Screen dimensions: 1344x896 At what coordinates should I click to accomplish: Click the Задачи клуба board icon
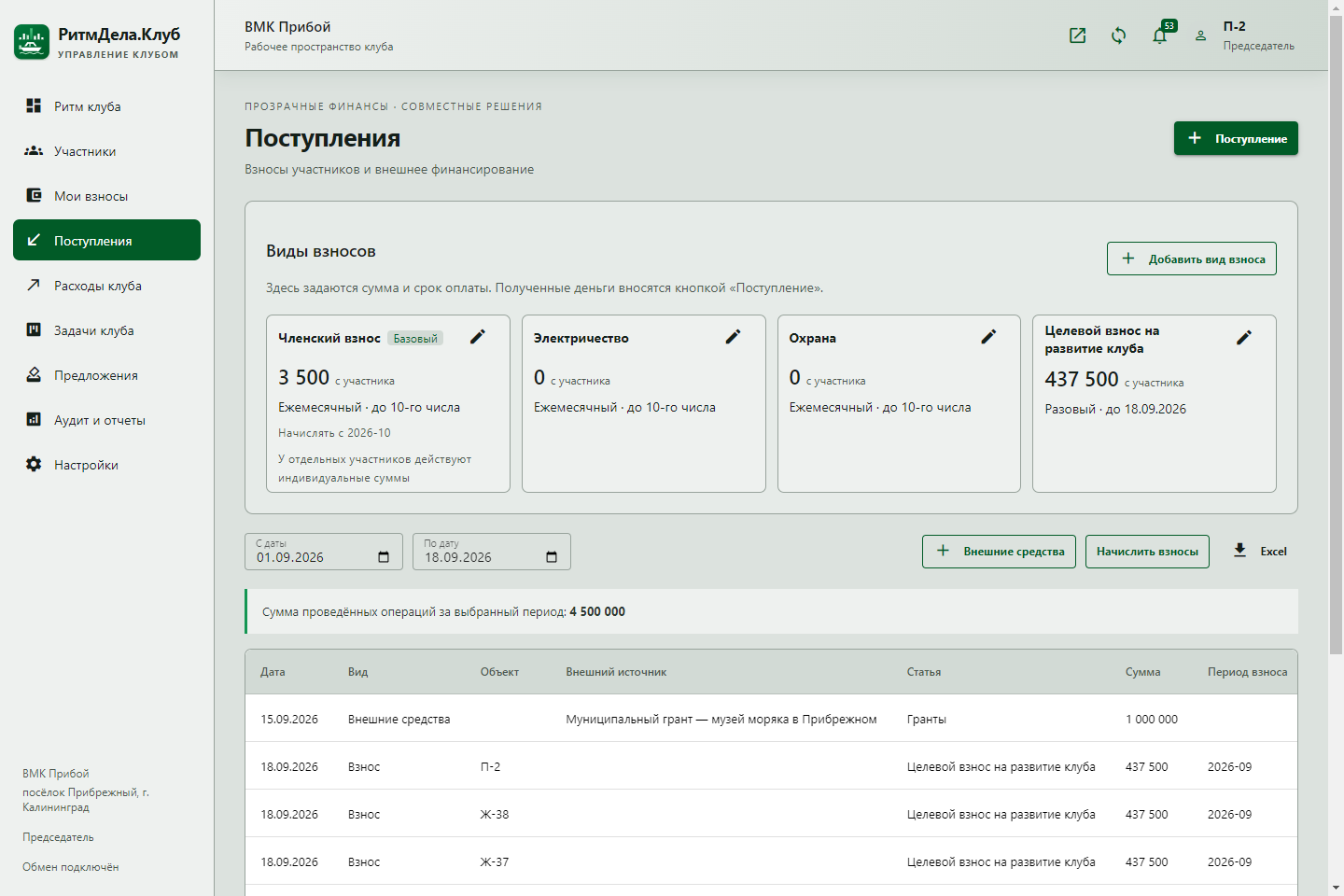(34, 329)
